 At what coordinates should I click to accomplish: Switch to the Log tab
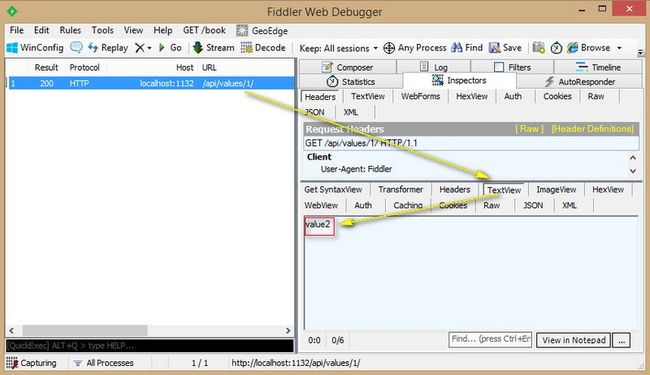click(x=434, y=67)
